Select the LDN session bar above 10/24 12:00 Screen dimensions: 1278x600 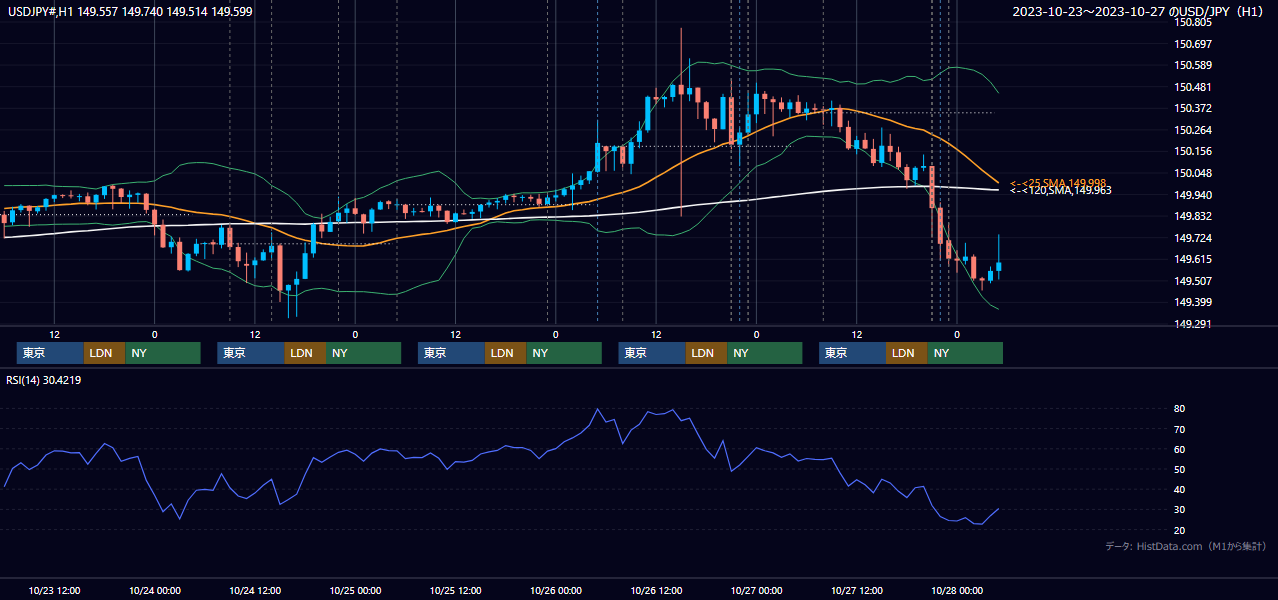[x=304, y=353]
